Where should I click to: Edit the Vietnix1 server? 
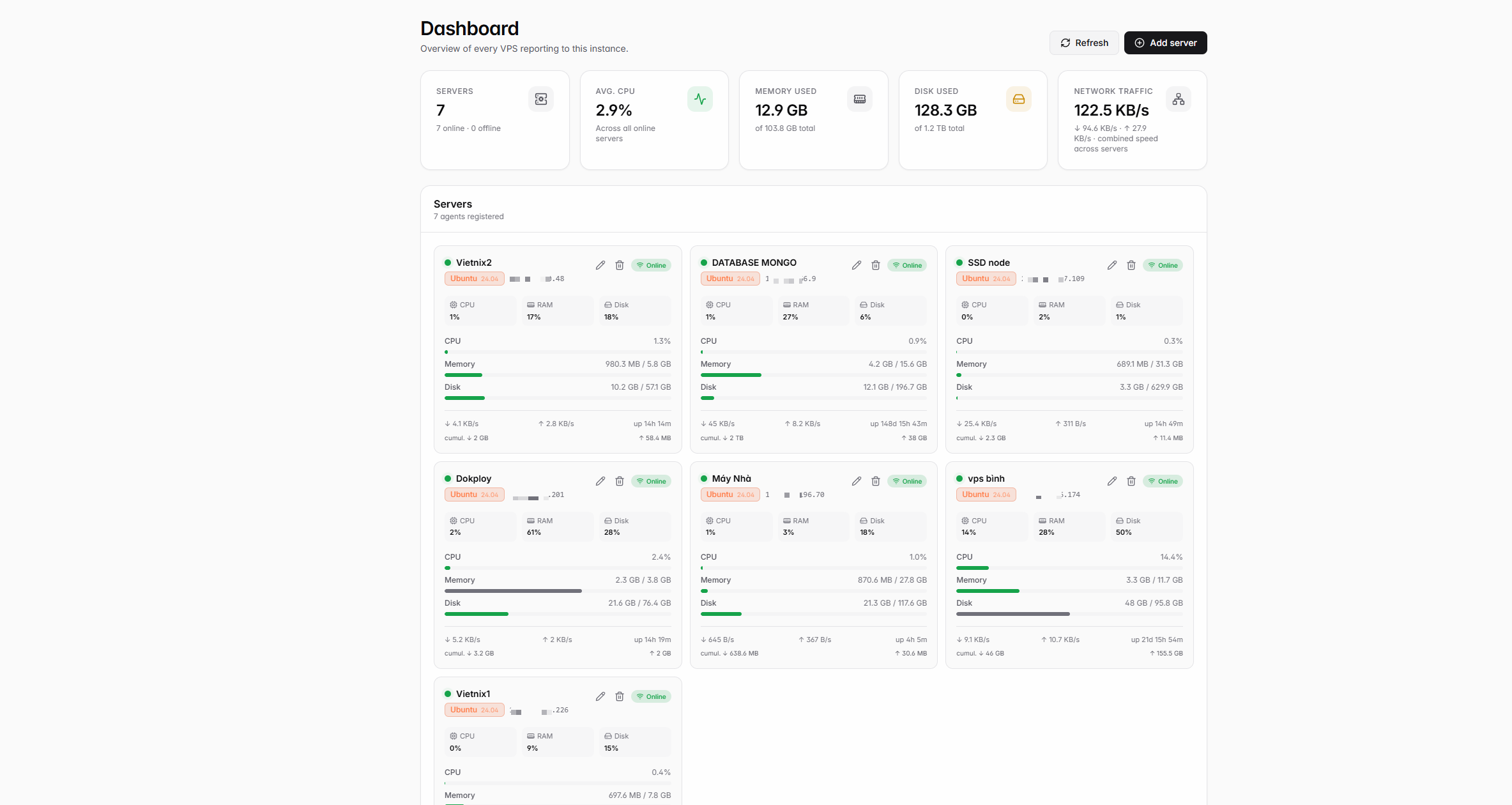pyautogui.click(x=600, y=696)
